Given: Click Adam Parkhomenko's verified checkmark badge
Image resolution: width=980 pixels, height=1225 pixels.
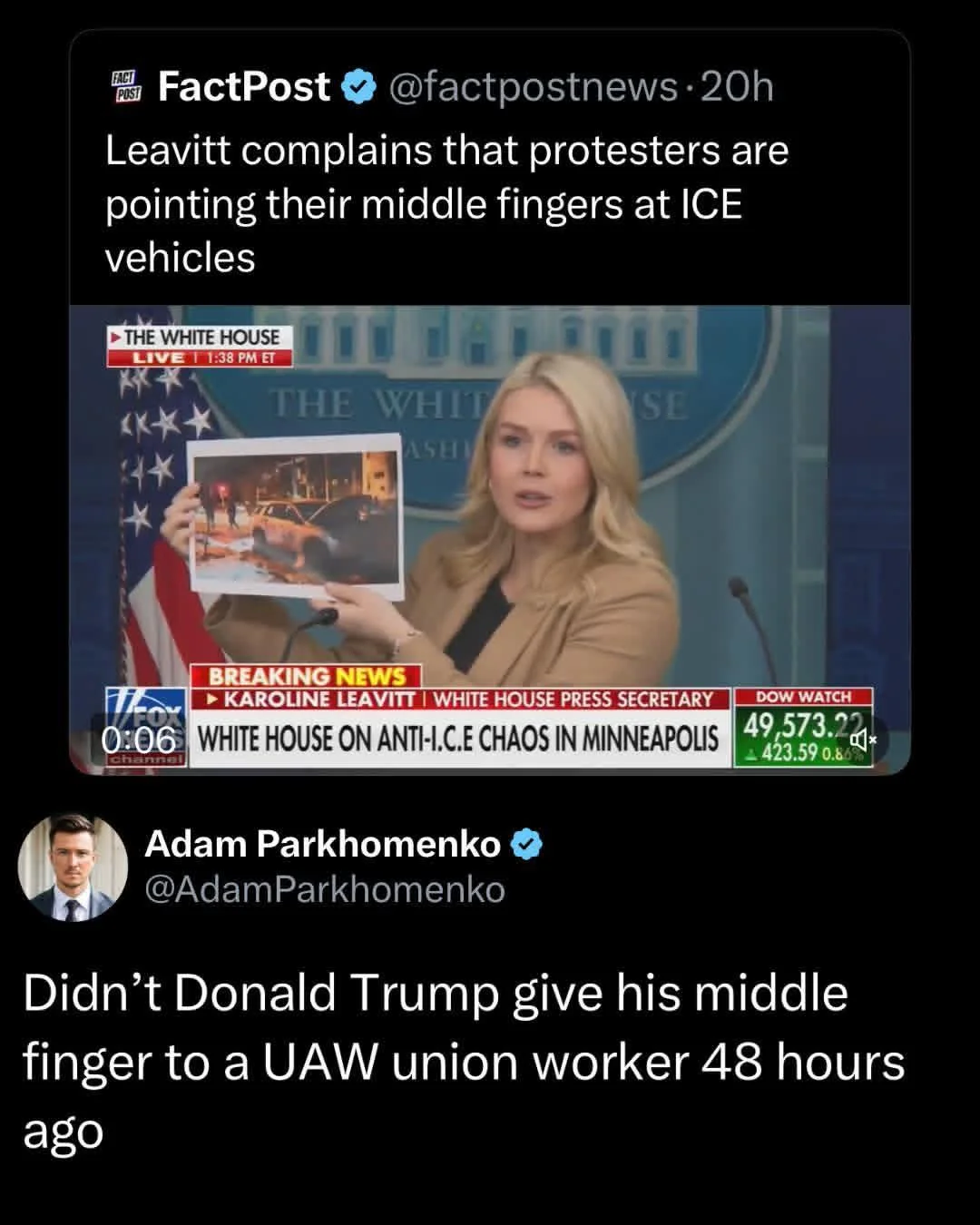Looking at the screenshot, I should click(x=527, y=845).
